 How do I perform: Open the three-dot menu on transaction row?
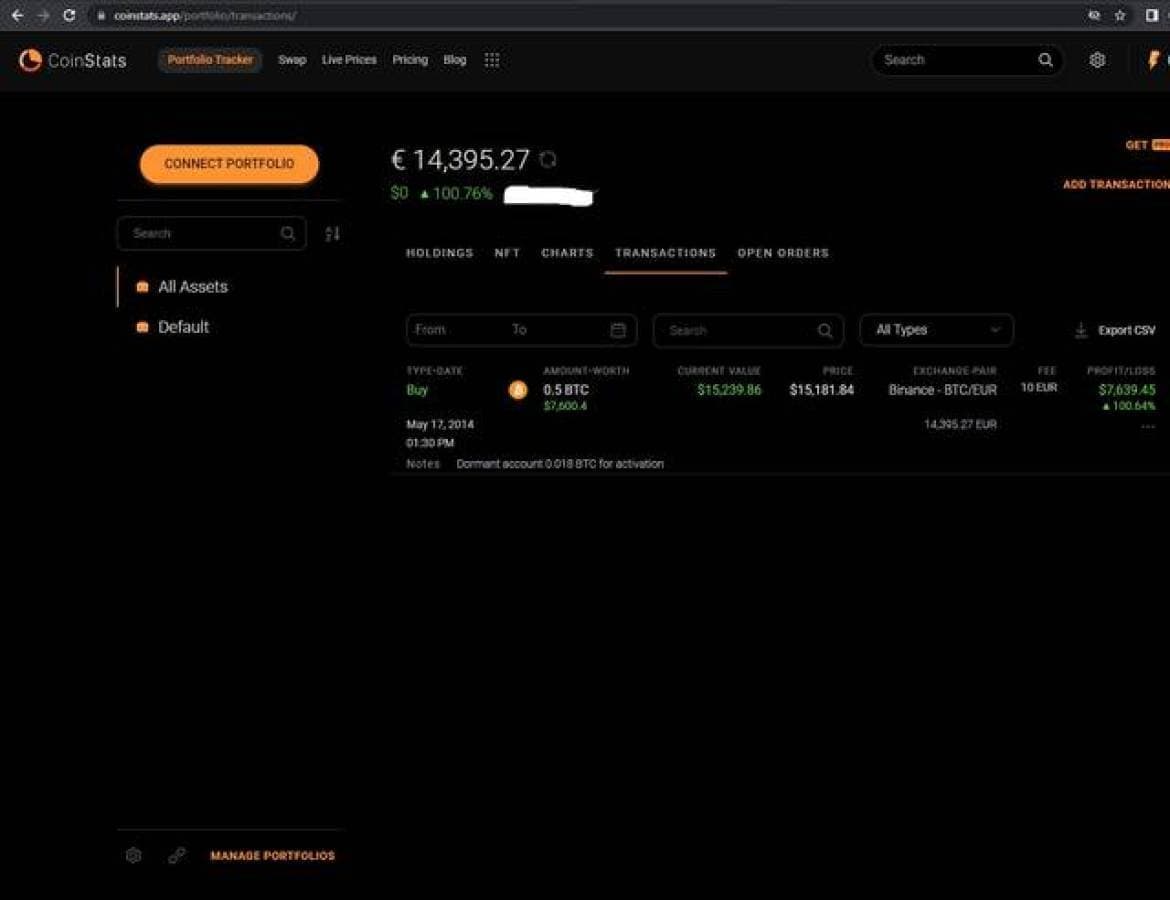tap(1147, 426)
